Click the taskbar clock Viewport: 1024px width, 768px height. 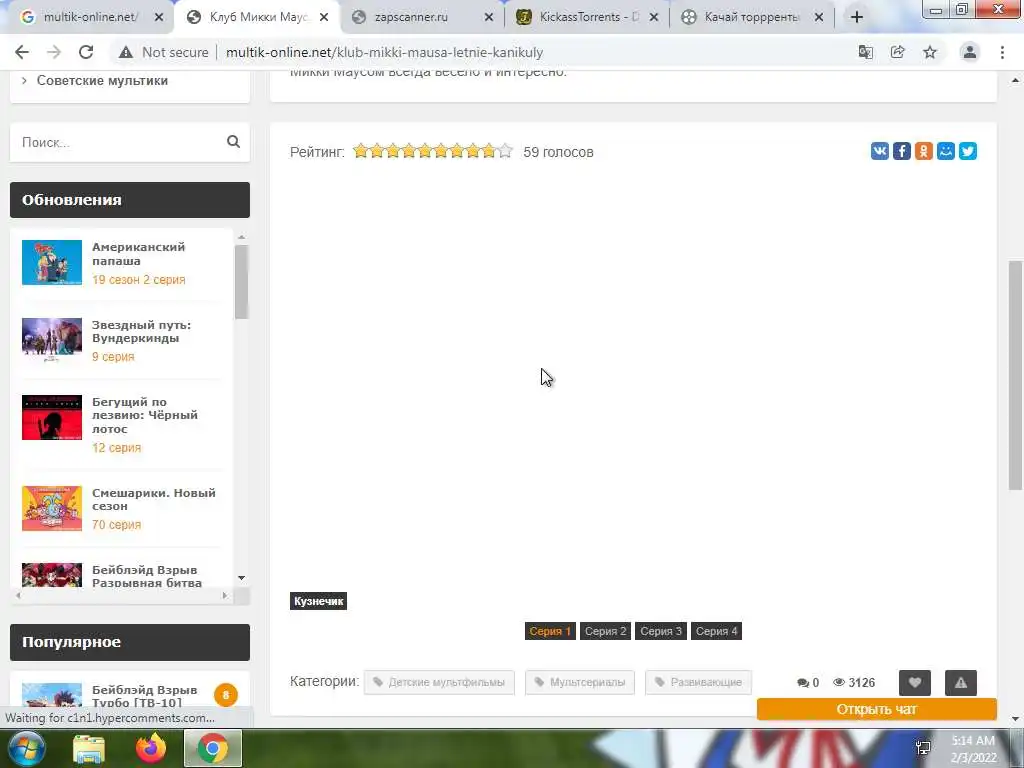click(973, 749)
